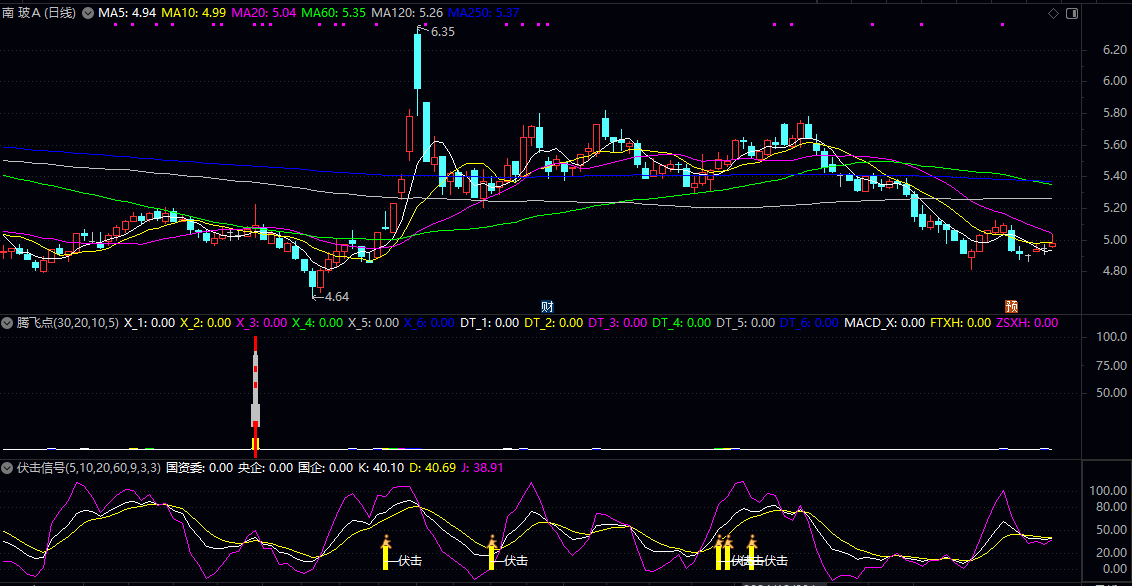Expand the 腾飞点 indicator settings dropdown
Viewport: 1132px width, 586px height.
tap(8, 323)
